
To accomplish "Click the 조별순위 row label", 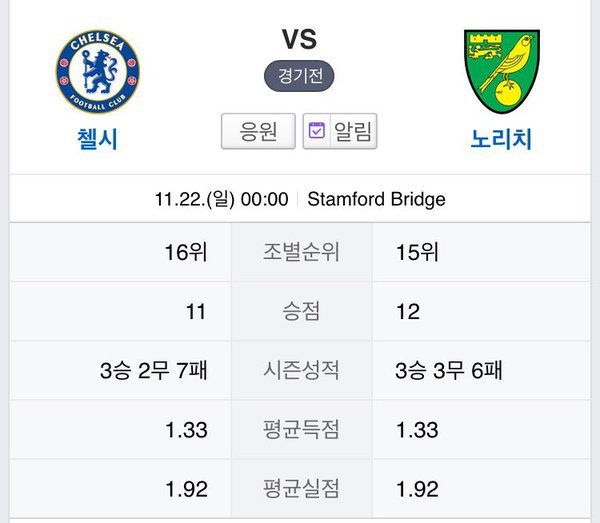I will pyautogui.click(x=300, y=253).
